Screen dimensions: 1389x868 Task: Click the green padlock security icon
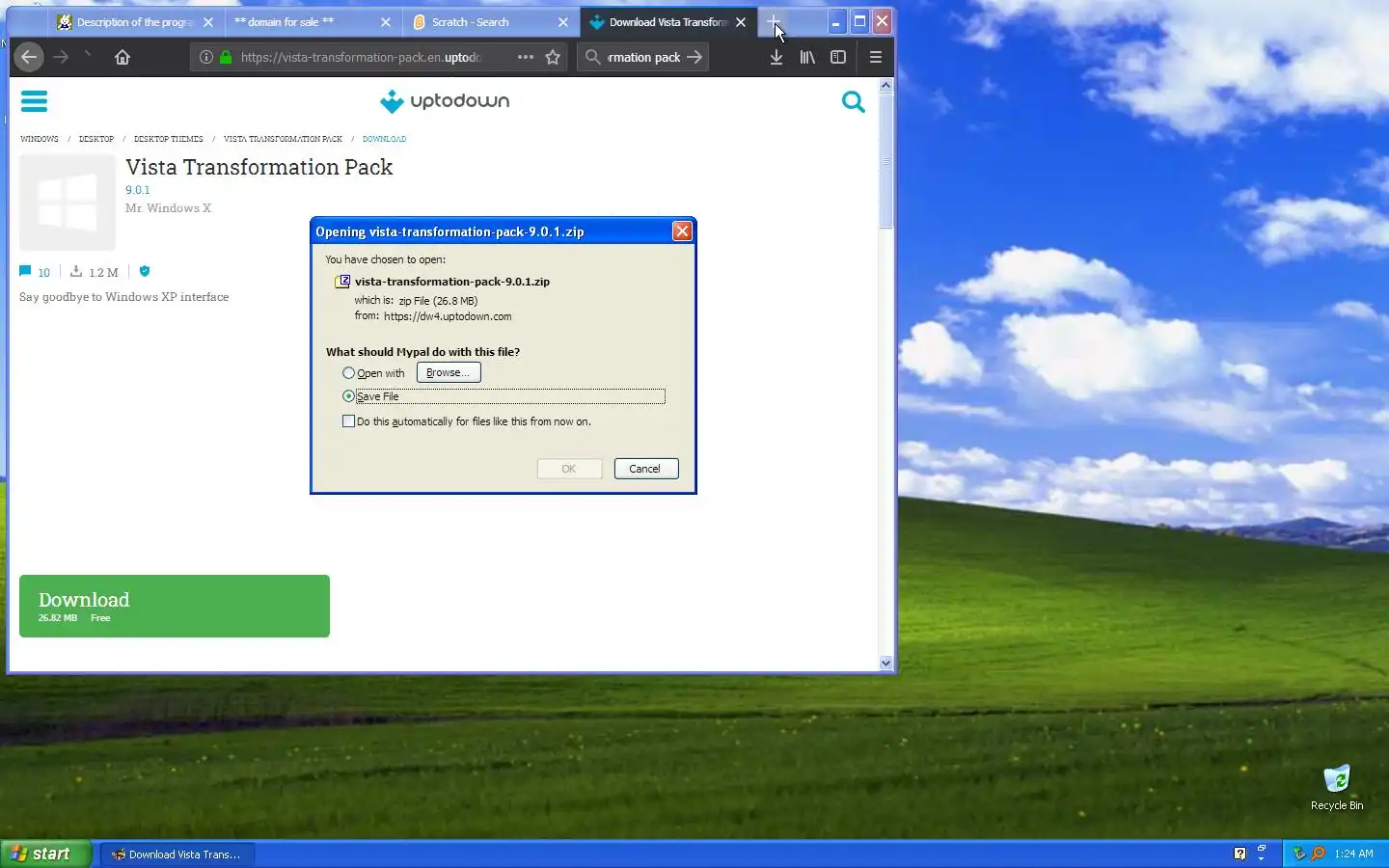coord(226,57)
